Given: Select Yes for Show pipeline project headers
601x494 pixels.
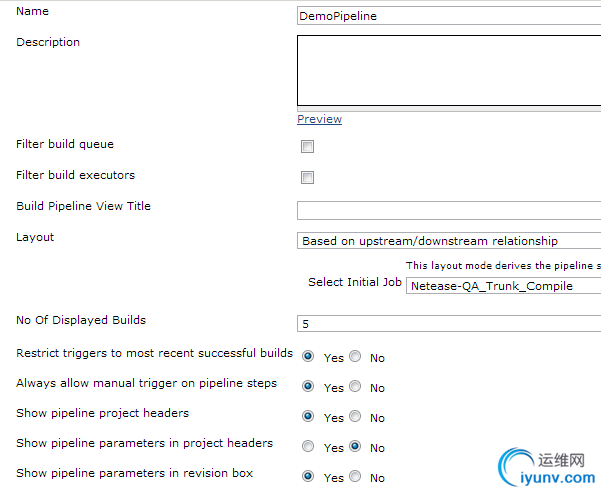Looking at the screenshot, I should 308,416.
